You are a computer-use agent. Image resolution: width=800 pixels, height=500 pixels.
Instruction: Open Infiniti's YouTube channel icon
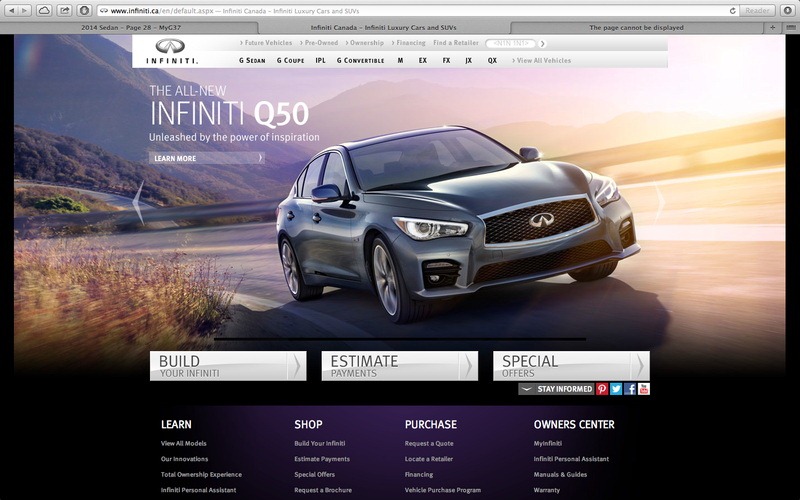click(643, 389)
